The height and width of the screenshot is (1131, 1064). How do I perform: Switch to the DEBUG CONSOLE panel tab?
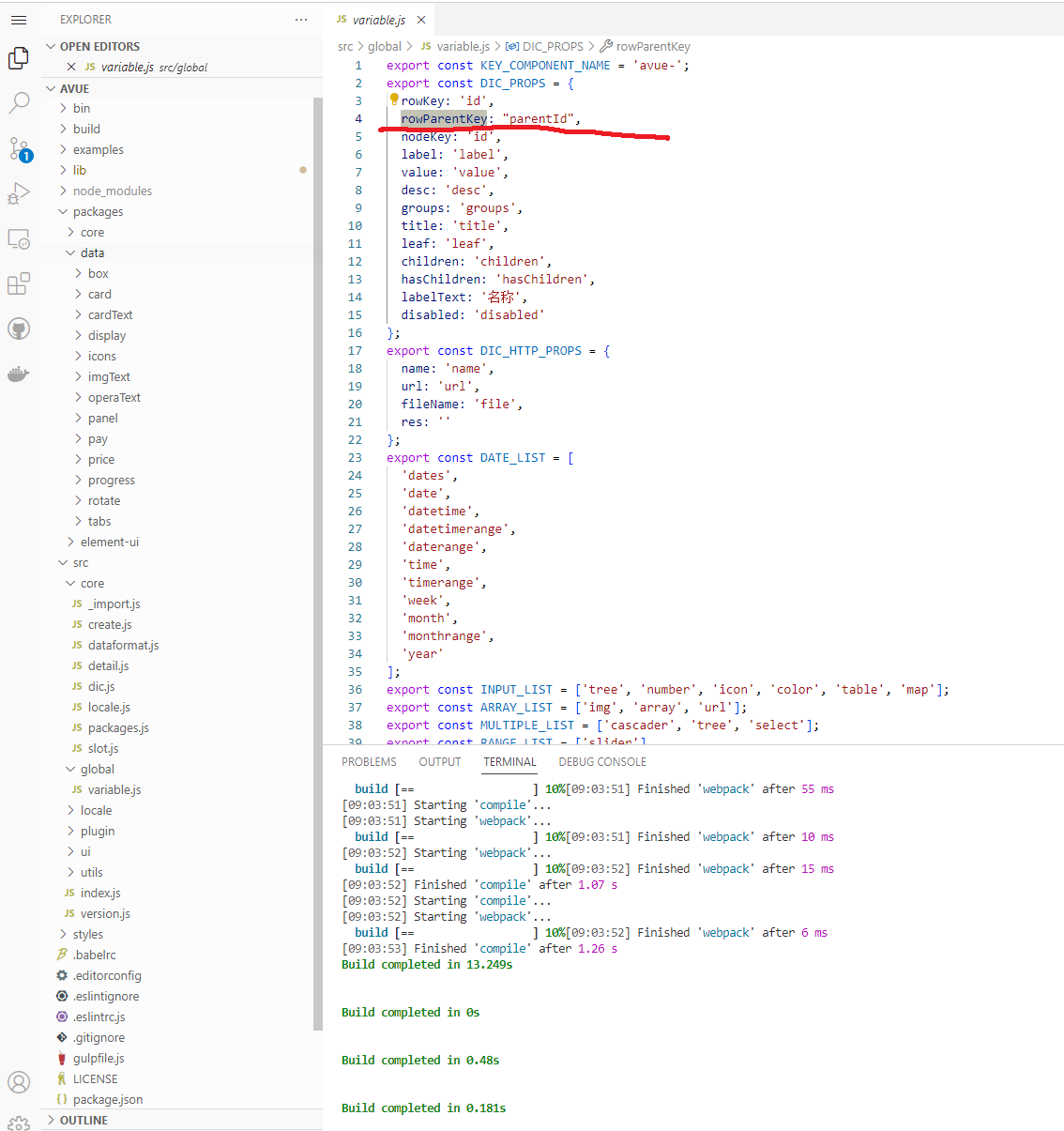pos(601,761)
